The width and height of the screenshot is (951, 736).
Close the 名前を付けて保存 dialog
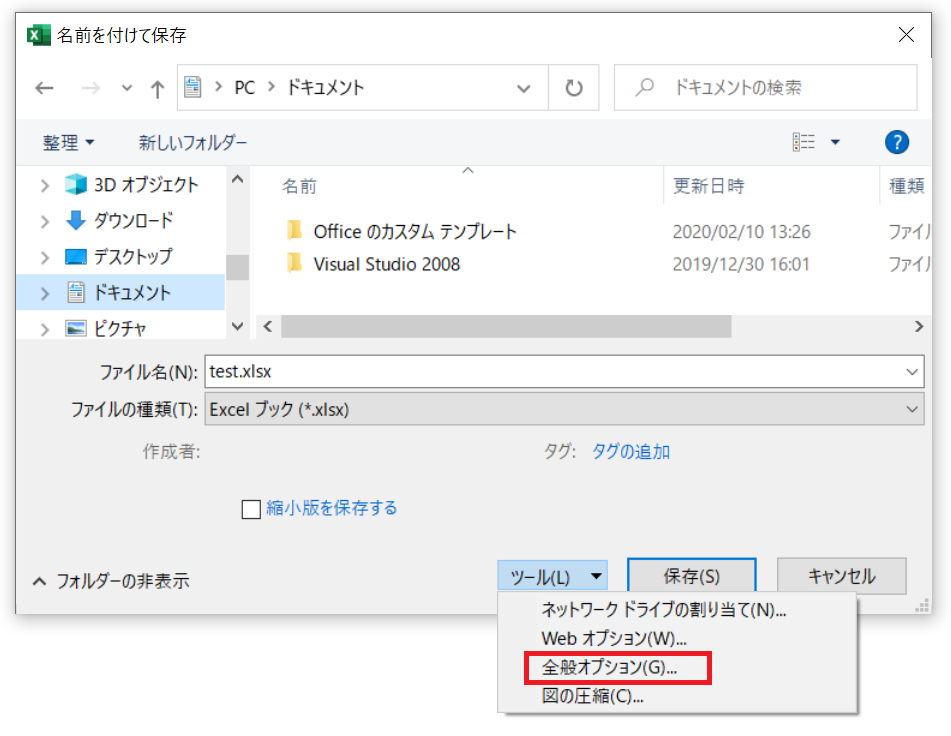[x=906, y=35]
